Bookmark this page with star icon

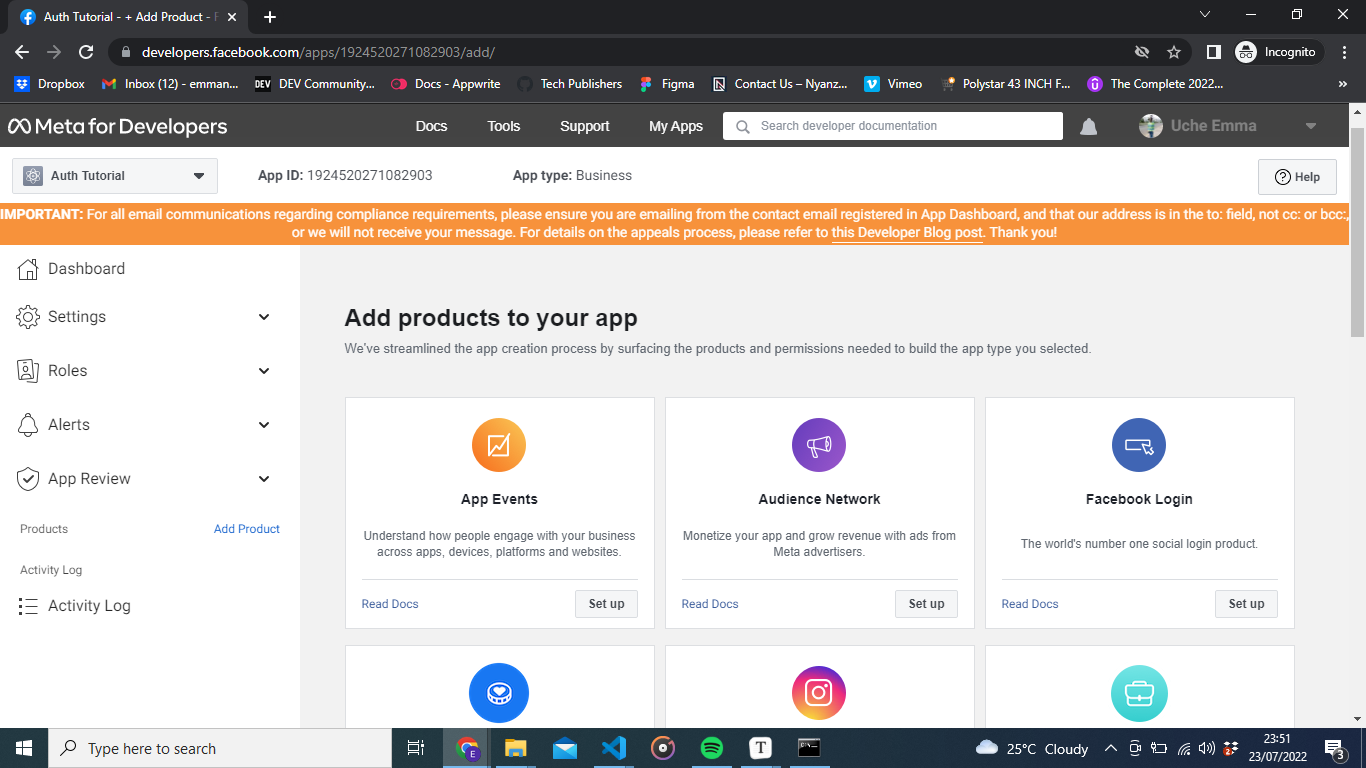1174,52
